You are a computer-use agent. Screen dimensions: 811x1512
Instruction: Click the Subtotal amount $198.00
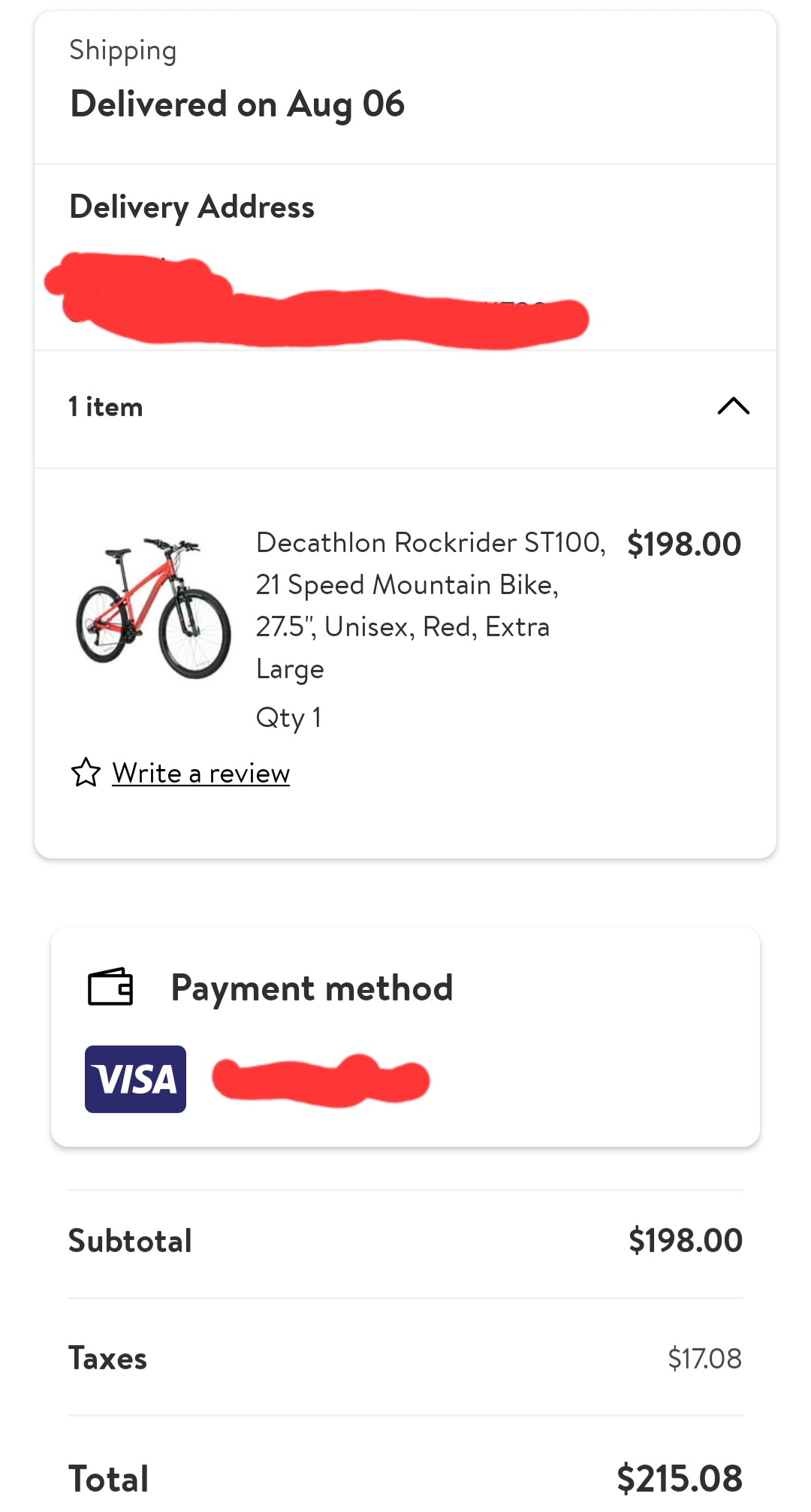click(x=685, y=1240)
